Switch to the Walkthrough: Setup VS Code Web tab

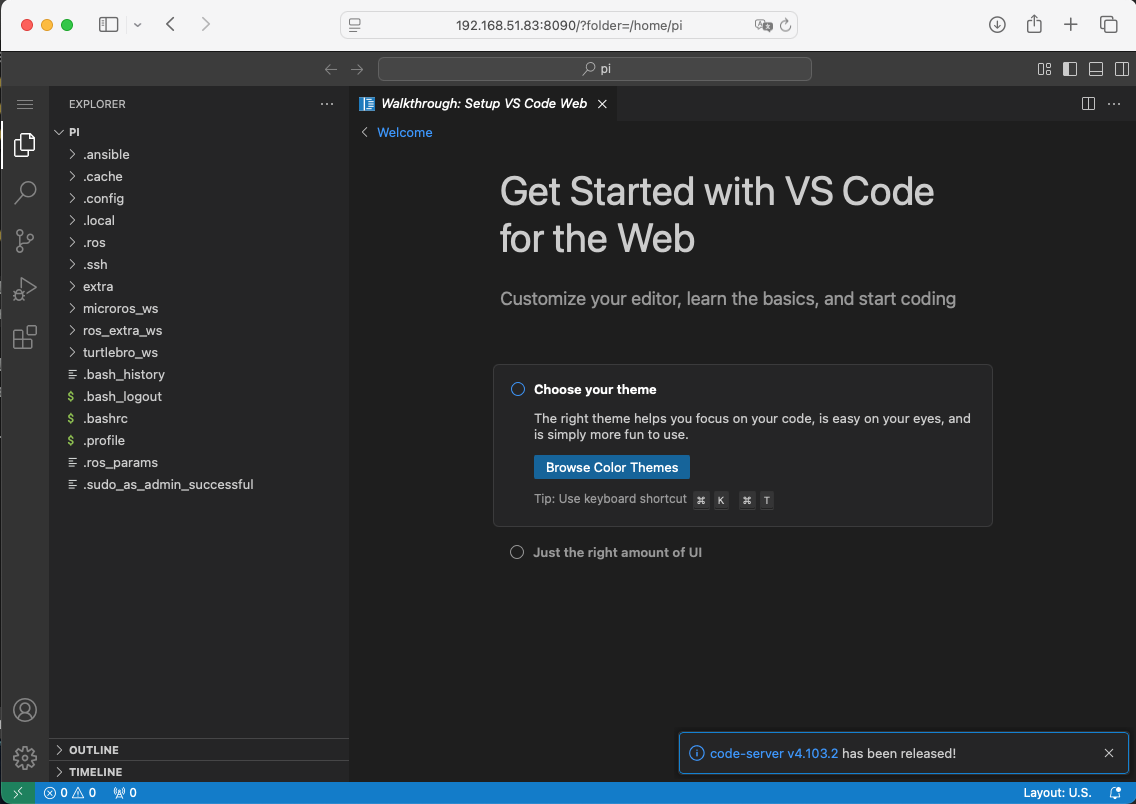click(483, 103)
